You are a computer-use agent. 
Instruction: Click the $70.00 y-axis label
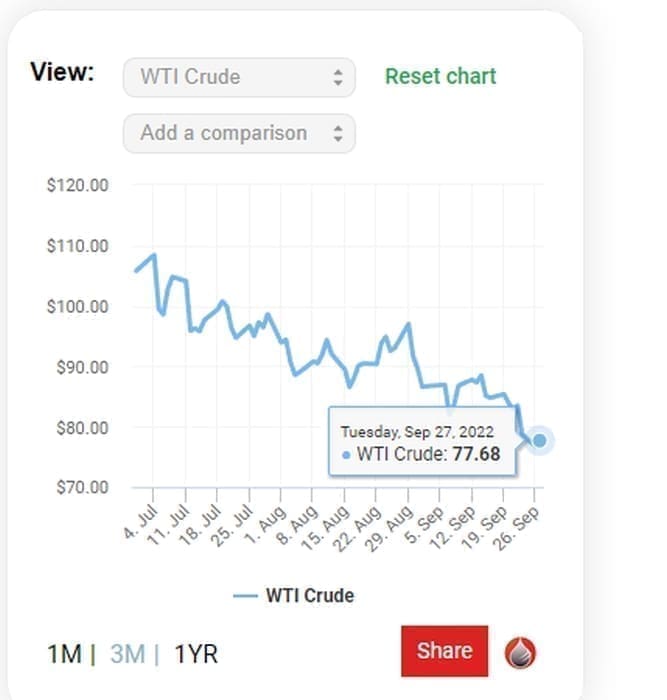78,488
